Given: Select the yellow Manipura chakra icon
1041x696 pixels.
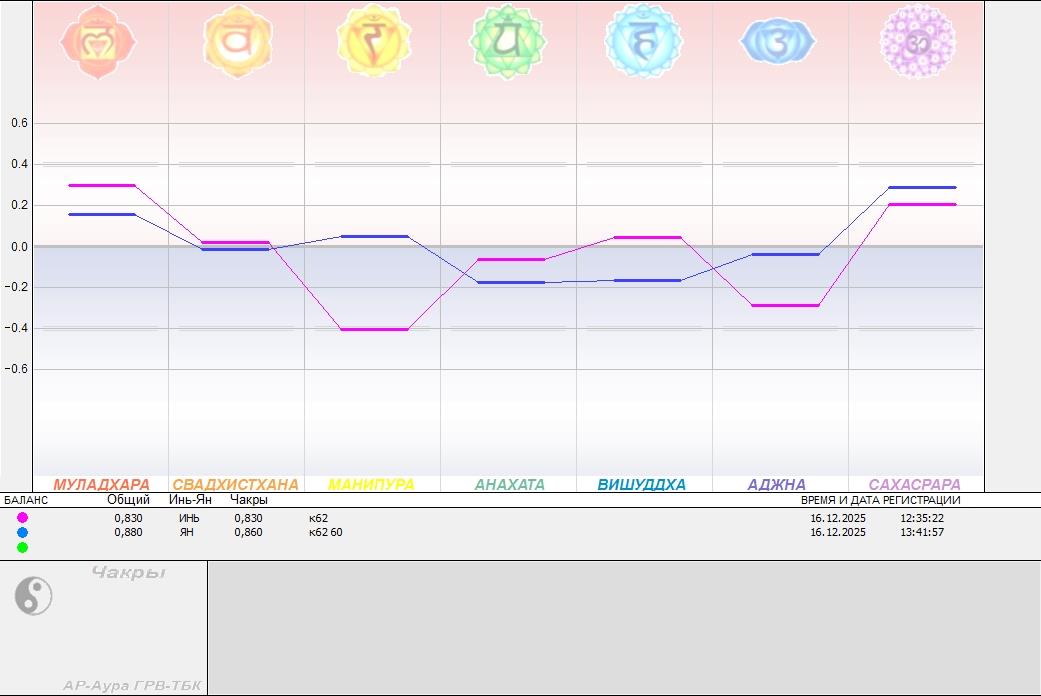Looking at the screenshot, I should pos(374,41).
